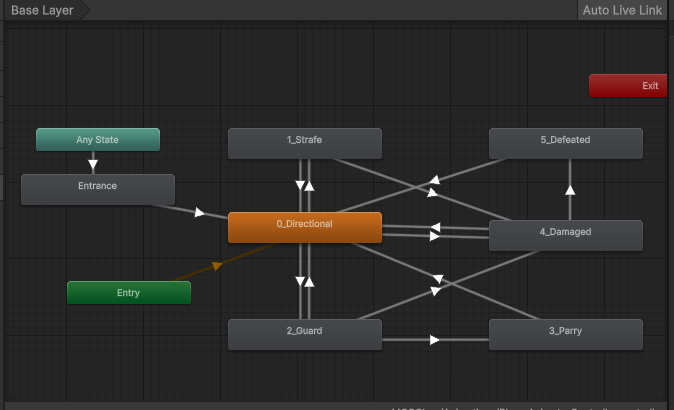Click the orange Entry default transition arrow
The height and width of the screenshot is (410, 674).
click(214, 266)
